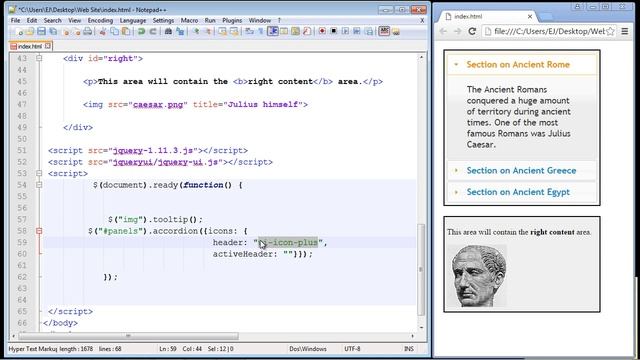Image resolution: width=640 pixels, height=360 pixels.
Task: Collapse function fold at line 54
Action: [x=39, y=185]
